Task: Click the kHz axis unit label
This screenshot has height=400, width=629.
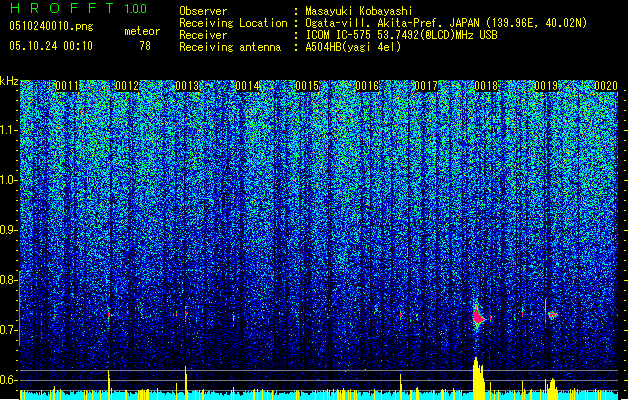Action: pyautogui.click(x=9, y=81)
